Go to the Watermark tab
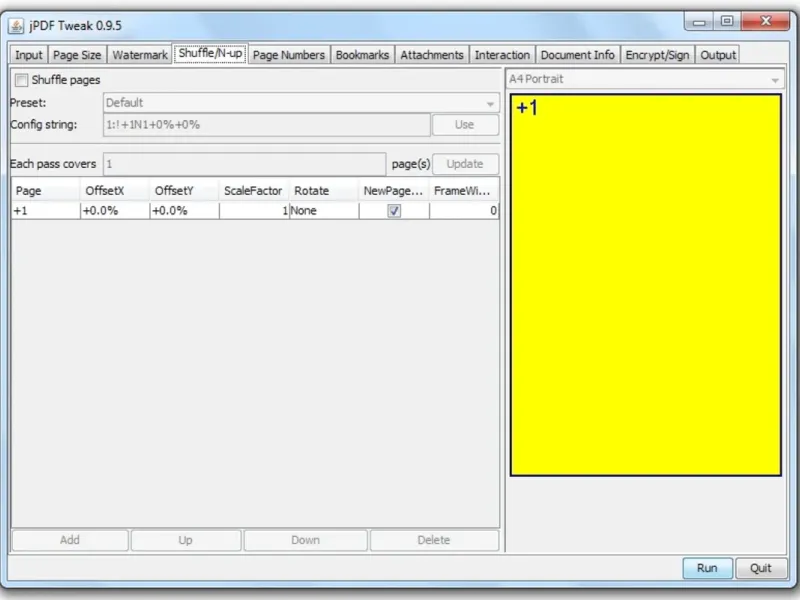This screenshot has width=800, height=600. coord(140,55)
